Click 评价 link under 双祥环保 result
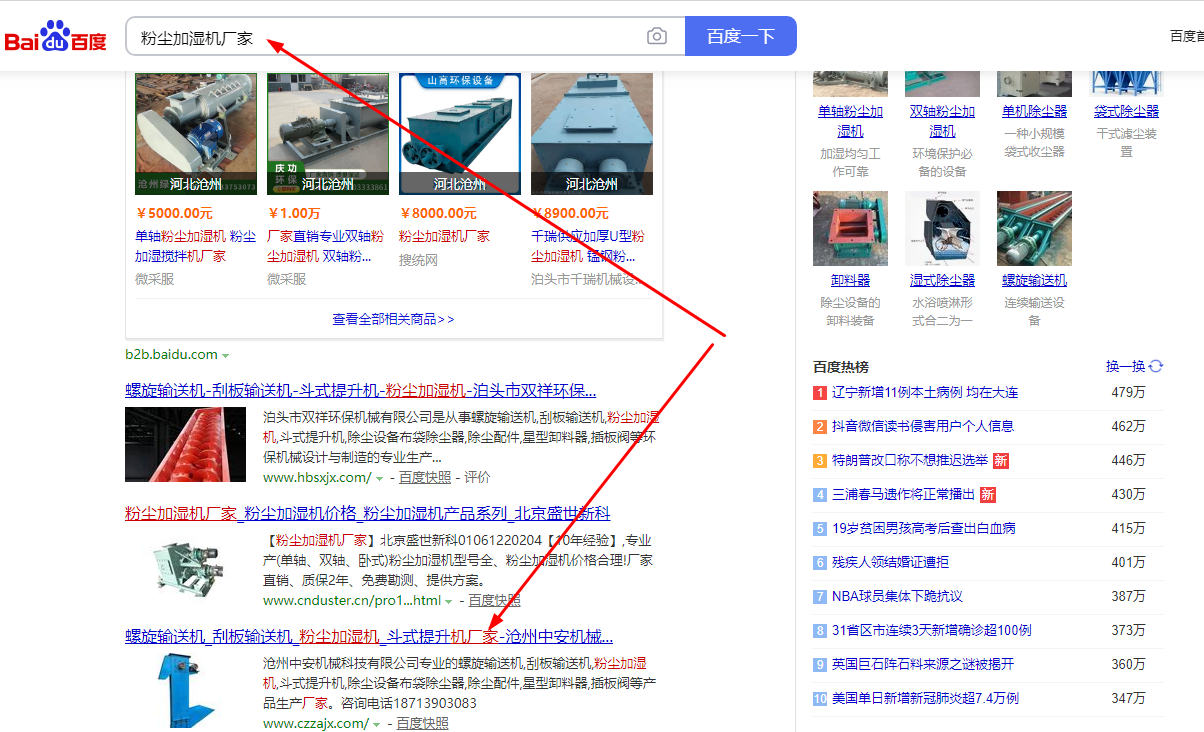Image resolution: width=1204 pixels, height=732 pixels. pyautogui.click(x=477, y=478)
